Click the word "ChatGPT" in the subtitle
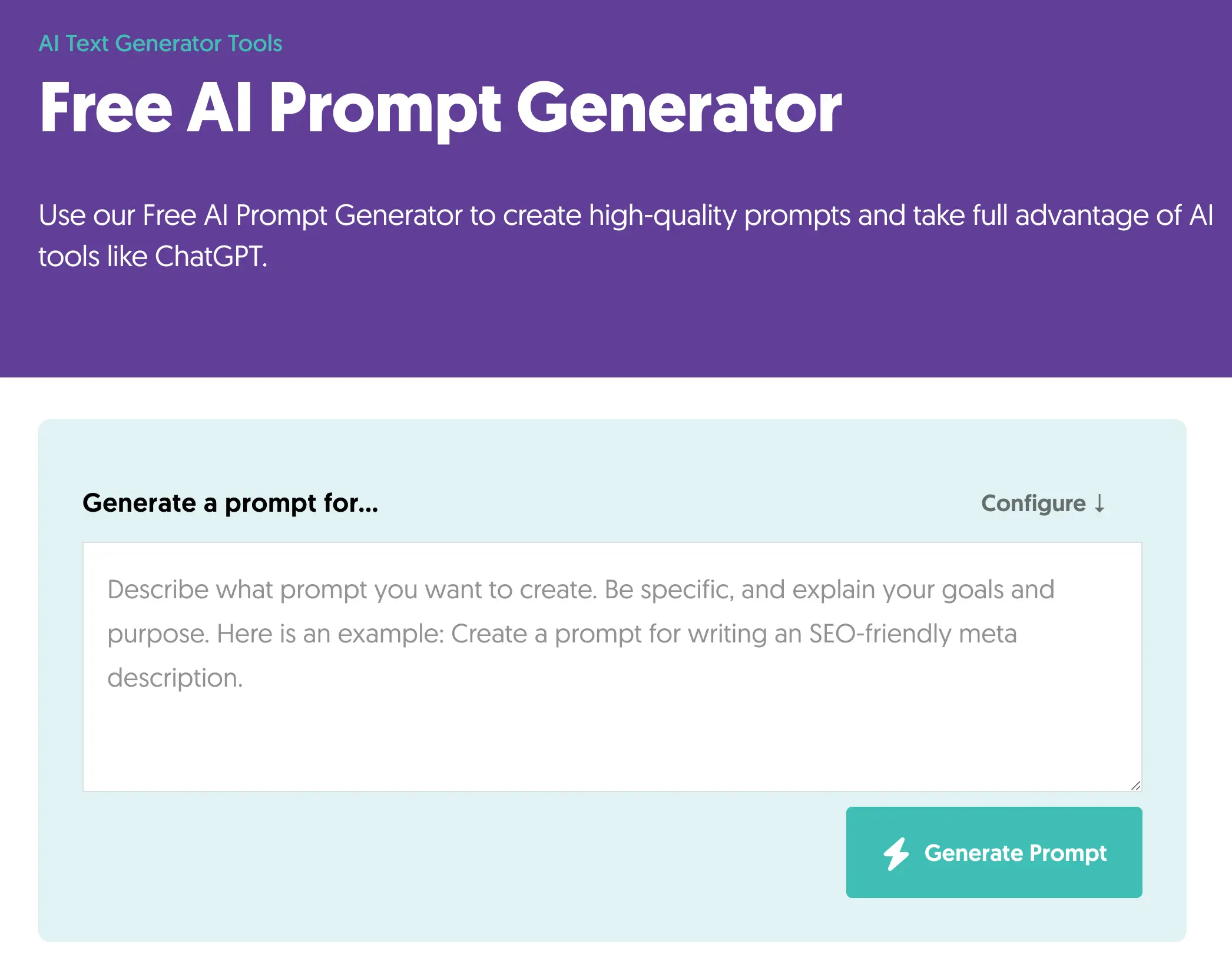 point(210,257)
